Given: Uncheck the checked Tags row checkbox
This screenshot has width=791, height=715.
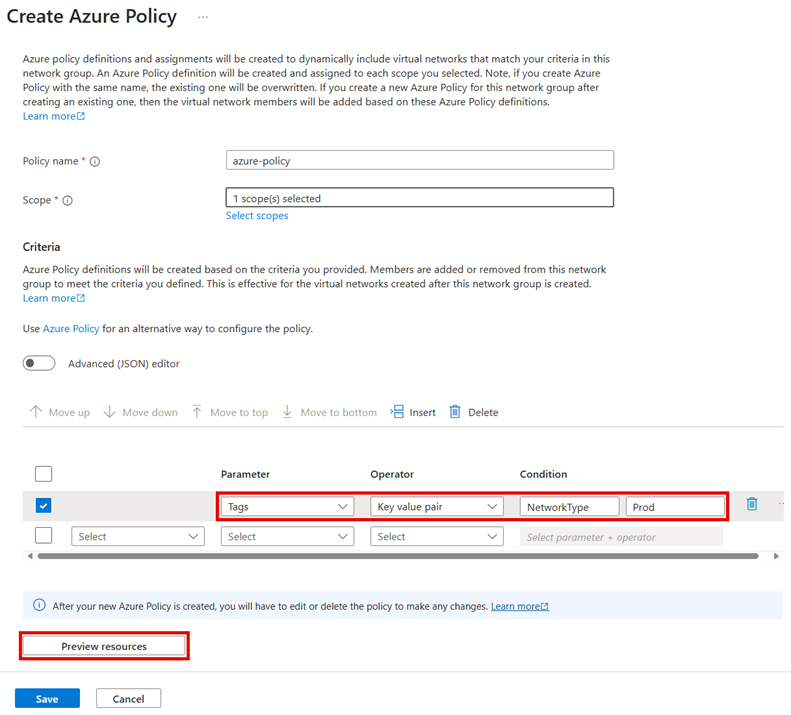Looking at the screenshot, I should point(43,506).
